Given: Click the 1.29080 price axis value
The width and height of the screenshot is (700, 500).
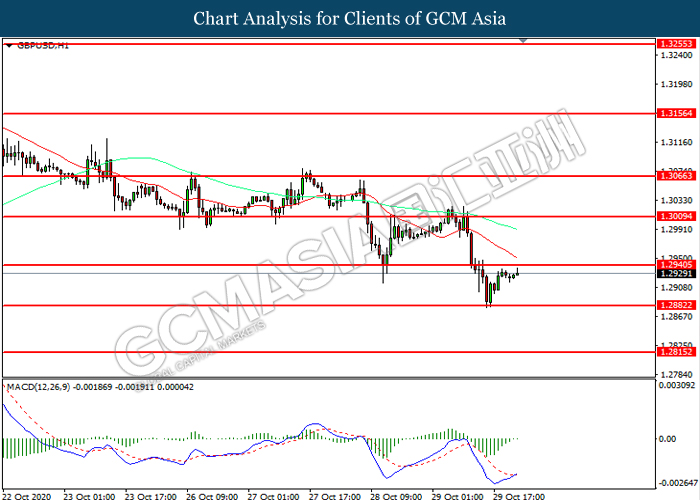Looking at the screenshot, I should tap(676, 288).
